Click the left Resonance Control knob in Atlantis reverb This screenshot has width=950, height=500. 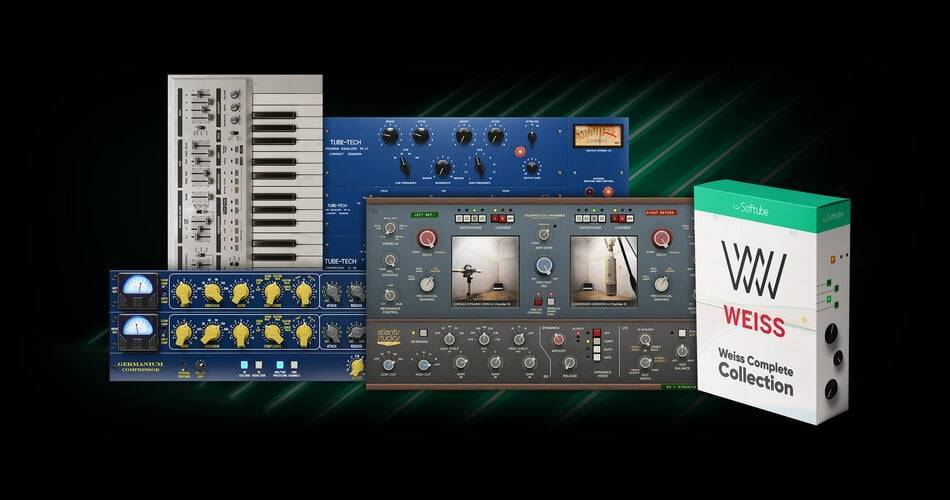coord(390,295)
